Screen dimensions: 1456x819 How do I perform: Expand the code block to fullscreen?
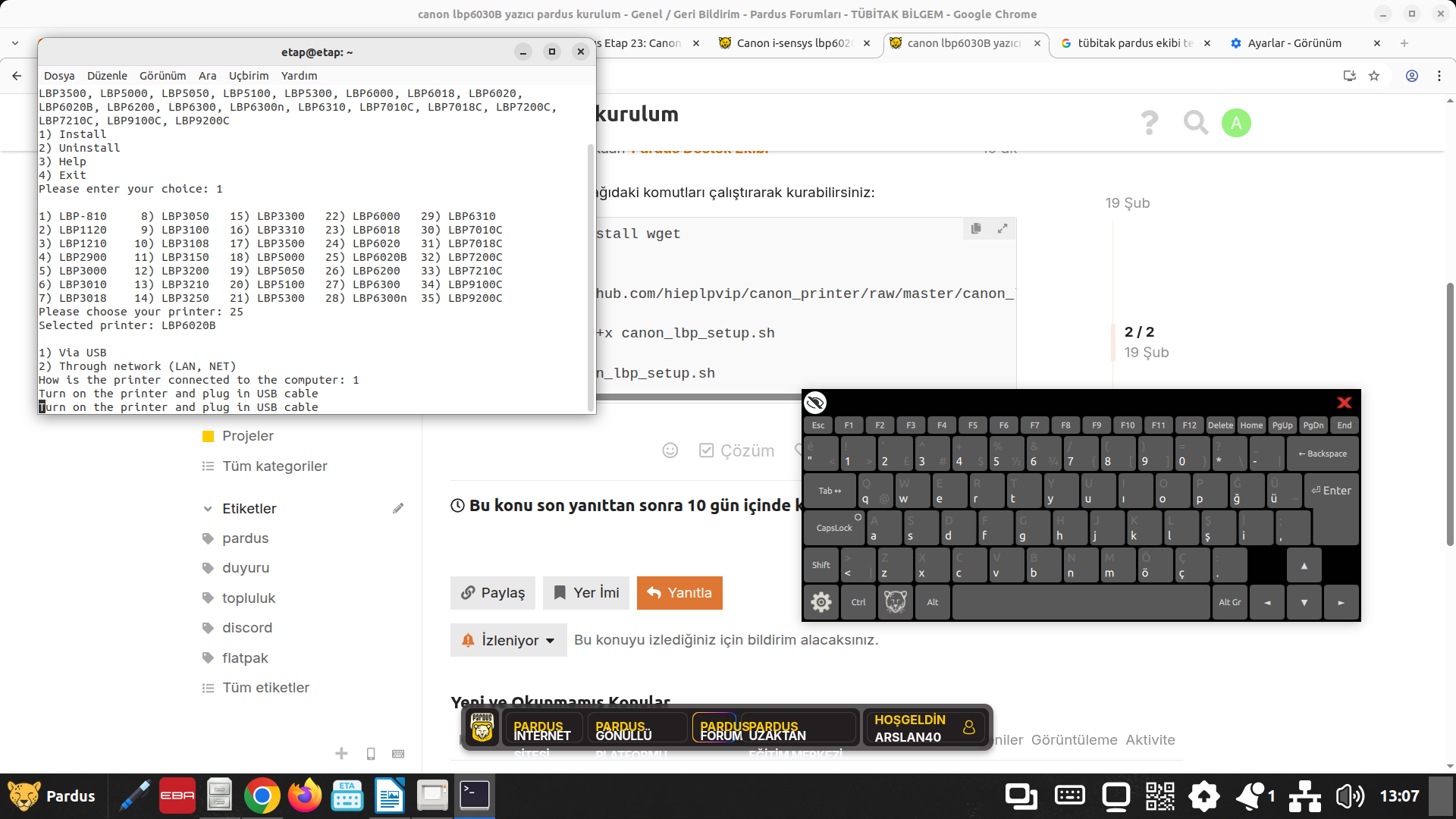(1003, 228)
